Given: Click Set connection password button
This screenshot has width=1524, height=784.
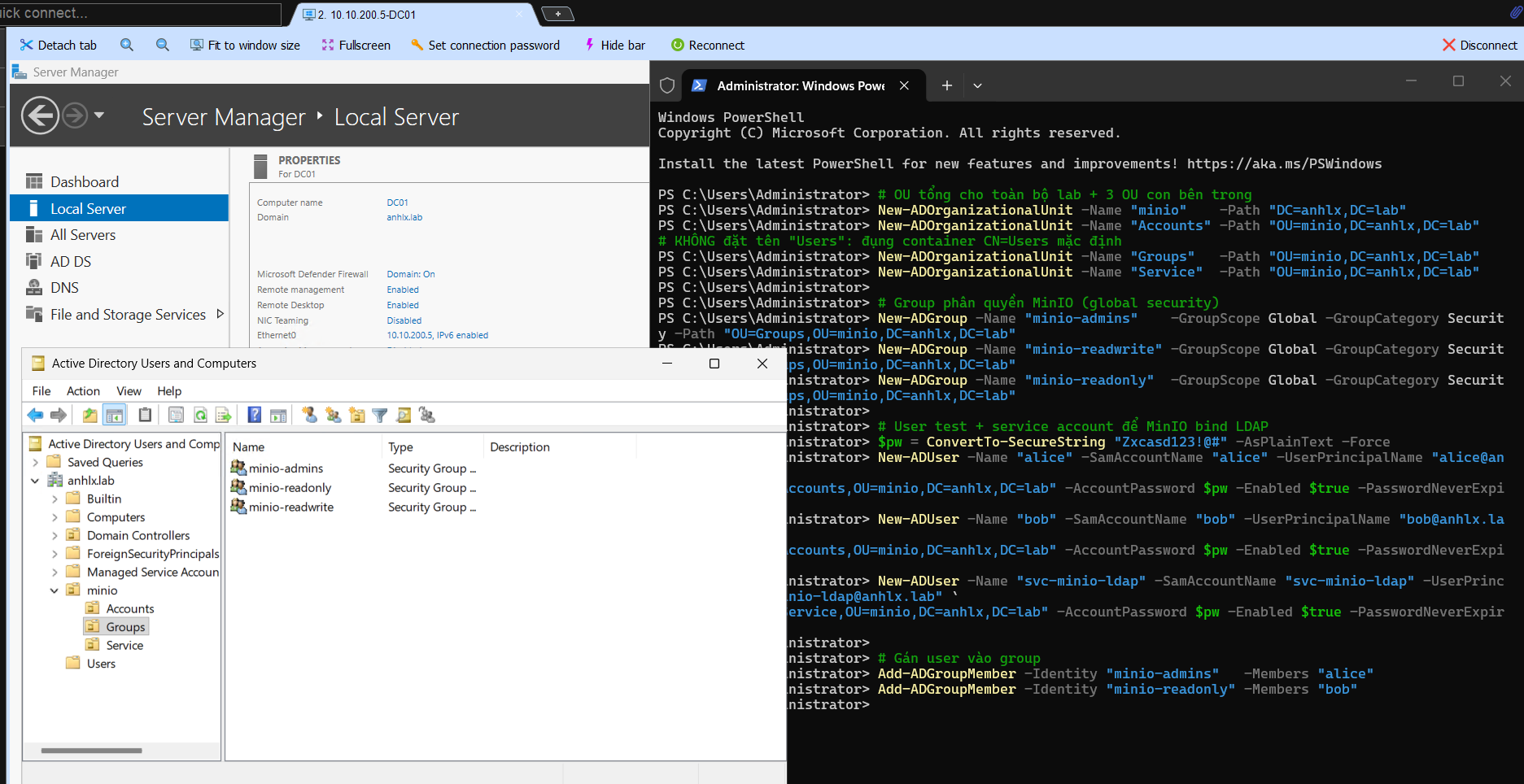Looking at the screenshot, I should point(486,45).
